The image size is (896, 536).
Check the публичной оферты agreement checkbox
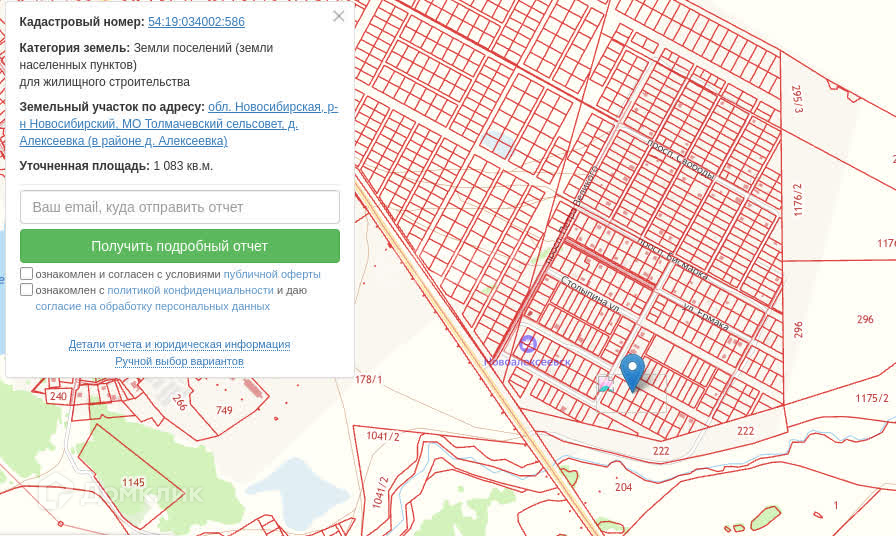click(27, 274)
